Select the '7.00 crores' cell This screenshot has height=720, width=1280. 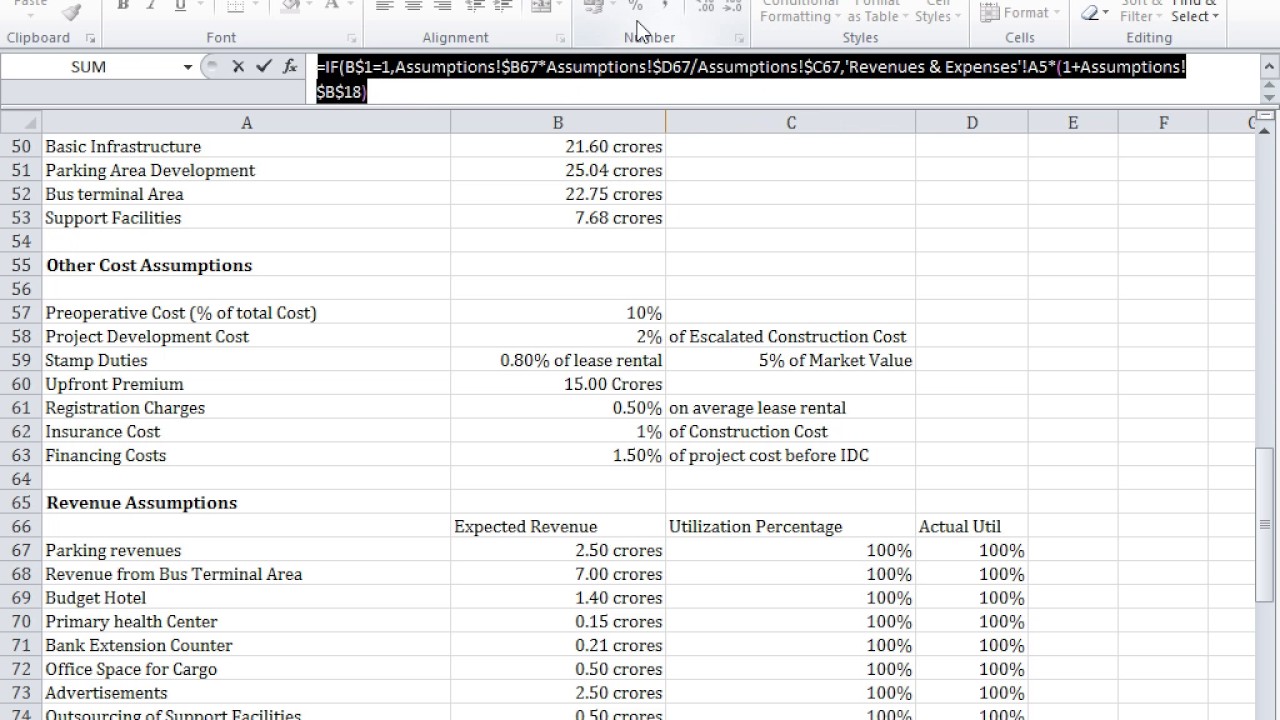coord(558,574)
